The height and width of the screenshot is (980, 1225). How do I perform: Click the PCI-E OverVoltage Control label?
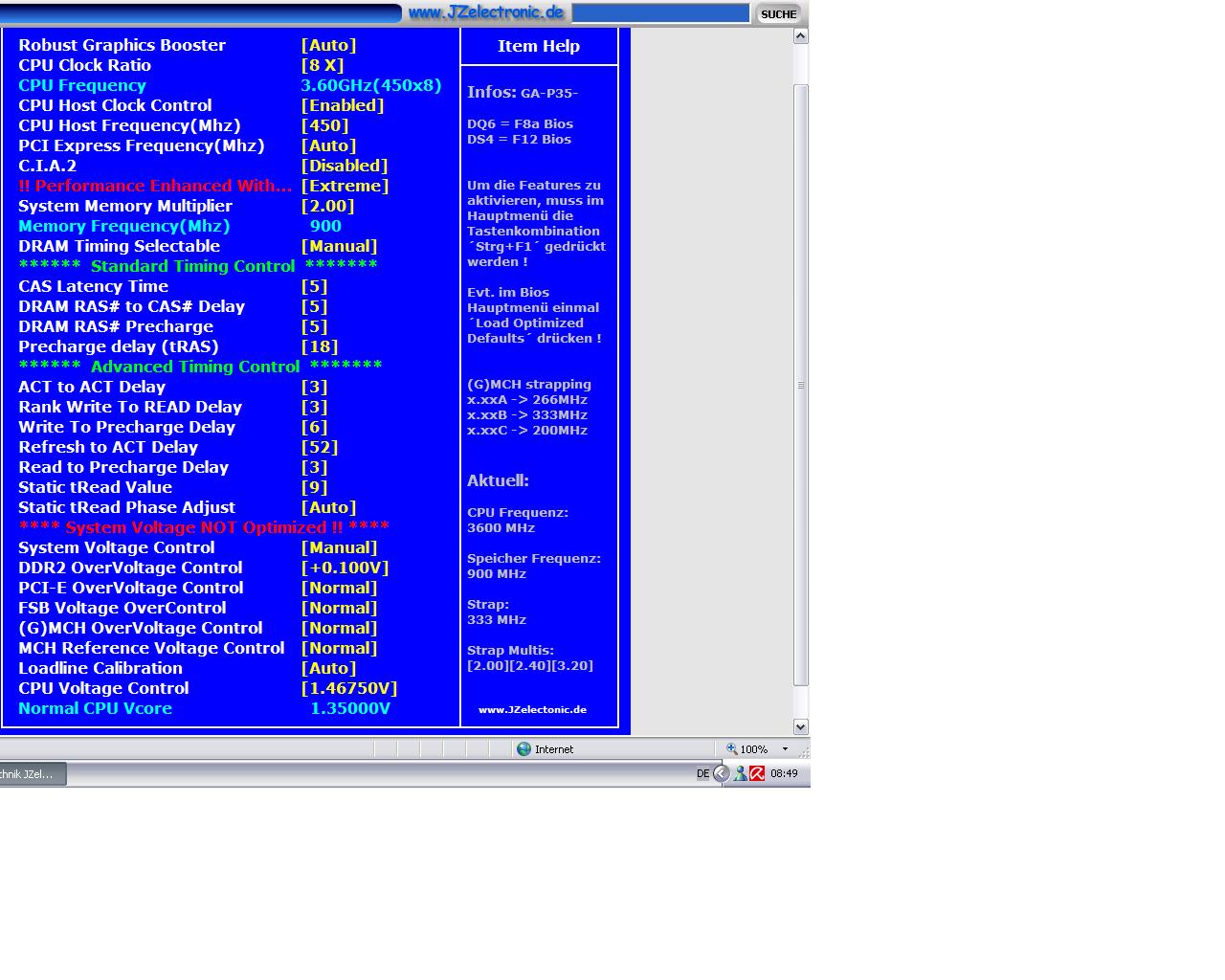[x=131, y=588]
